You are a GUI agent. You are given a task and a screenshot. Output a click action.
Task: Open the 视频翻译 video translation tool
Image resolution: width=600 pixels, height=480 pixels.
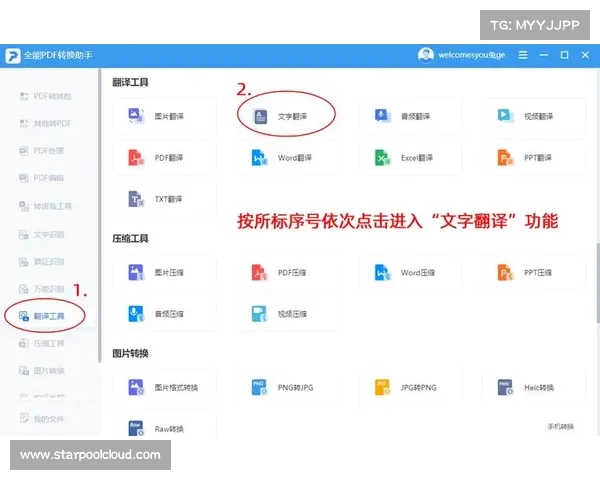(x=534, y=116)
